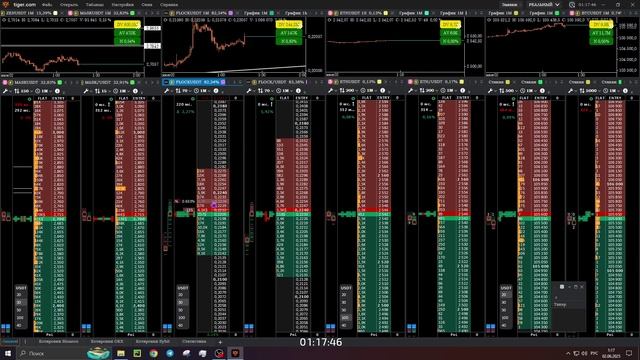
Task: Click Заявки button in top bar
Action: (509, 5)
